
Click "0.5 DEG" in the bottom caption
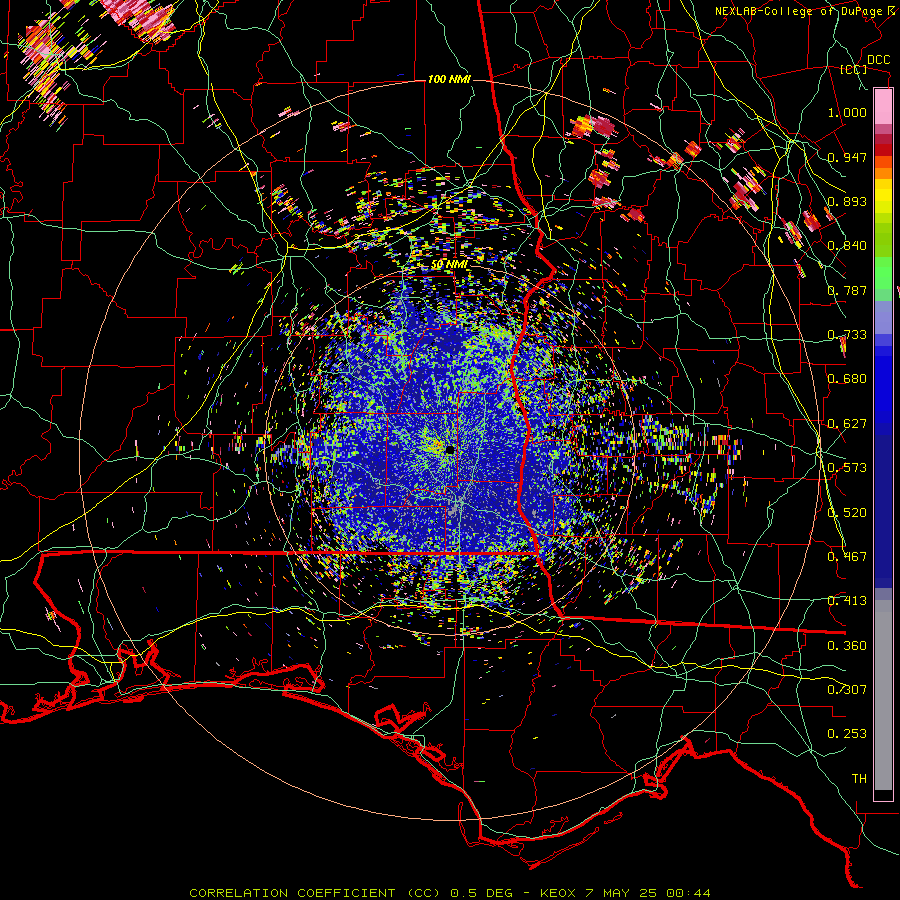(x=483, y=893)
